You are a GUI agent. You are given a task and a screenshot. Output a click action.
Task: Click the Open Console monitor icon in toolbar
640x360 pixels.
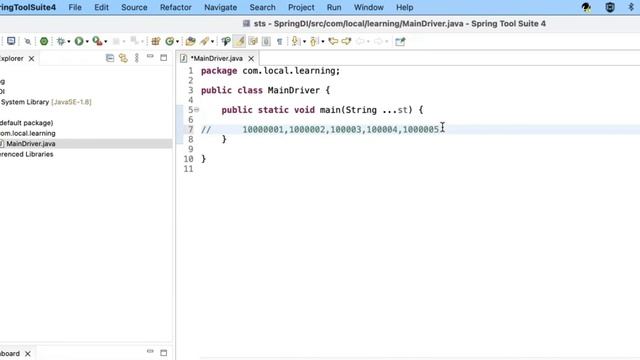tap(11, 41)
